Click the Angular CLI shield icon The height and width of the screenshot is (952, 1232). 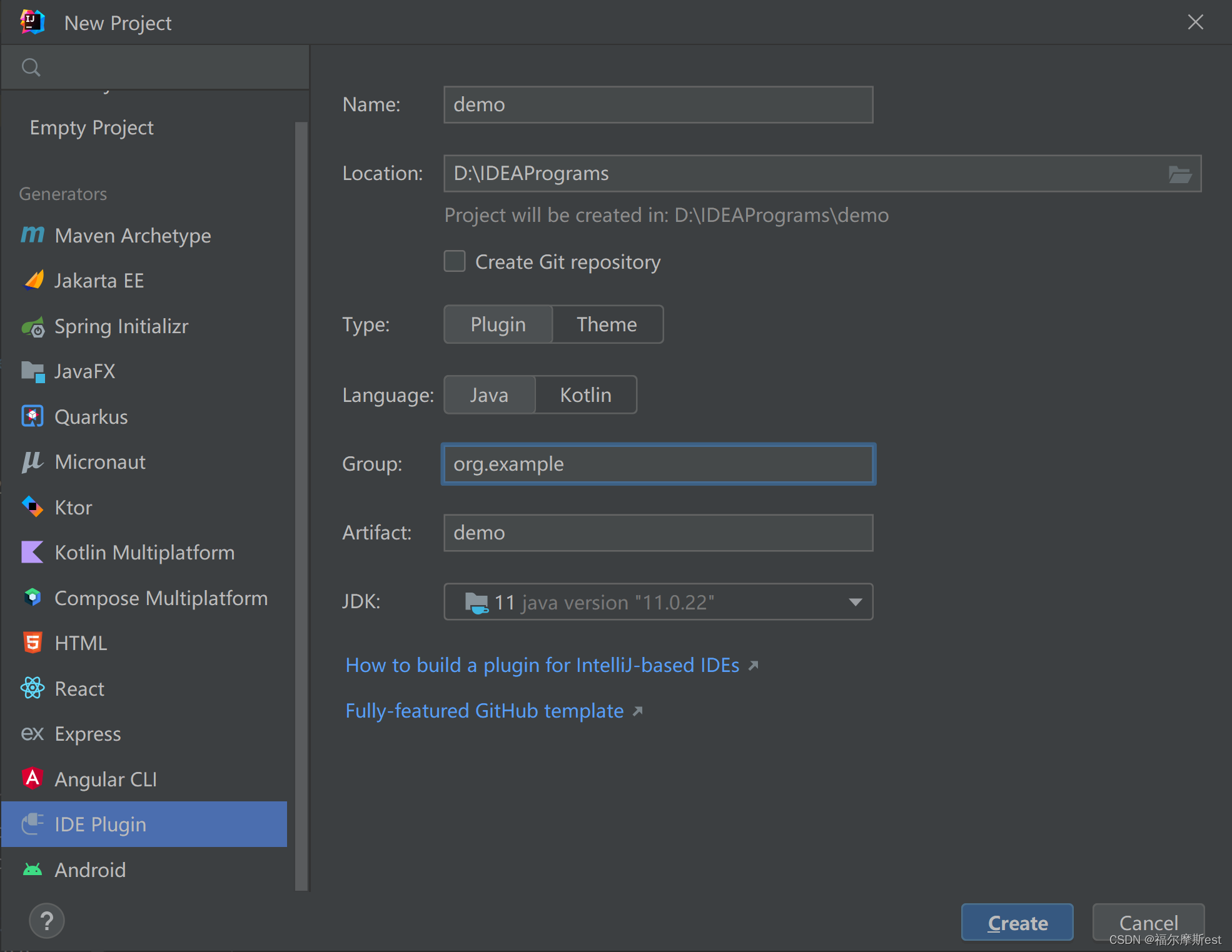click(x=33, y=778)
